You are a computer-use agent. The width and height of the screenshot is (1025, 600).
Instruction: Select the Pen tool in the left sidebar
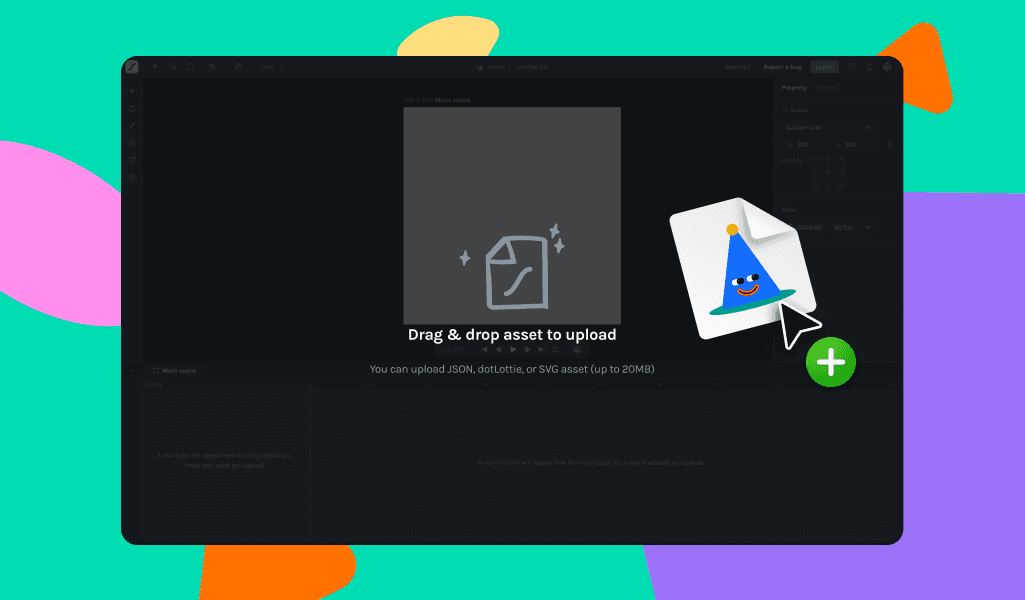(x=131, y=125)
